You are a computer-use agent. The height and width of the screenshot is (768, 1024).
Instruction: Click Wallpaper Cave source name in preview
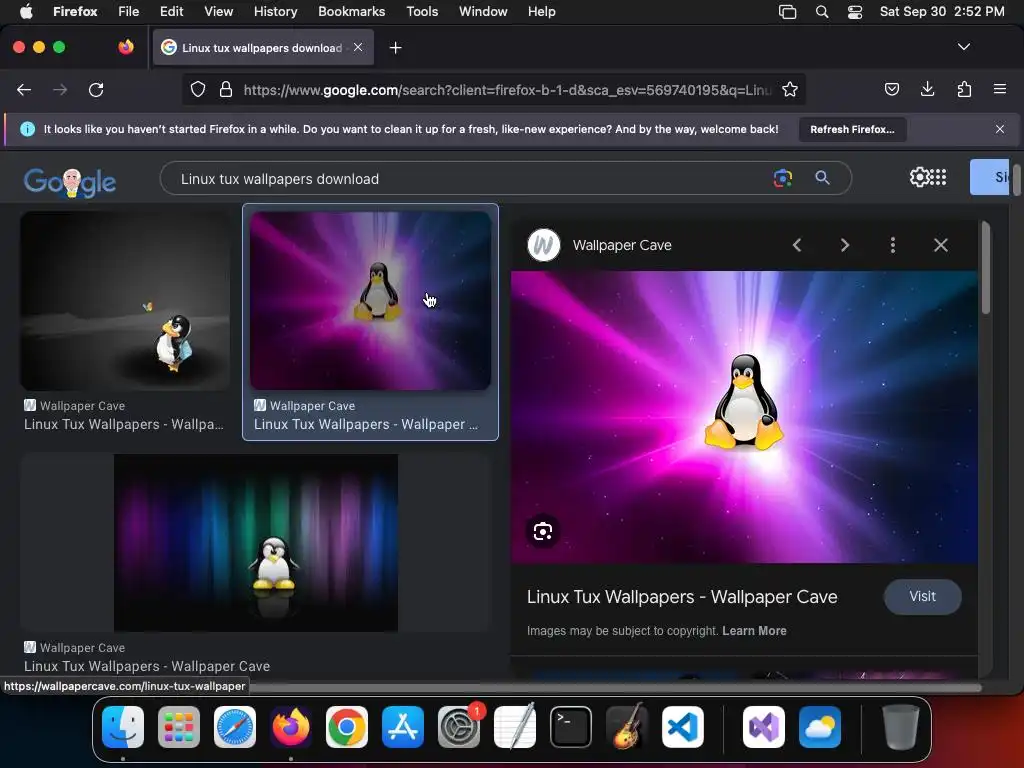(622, 245)
